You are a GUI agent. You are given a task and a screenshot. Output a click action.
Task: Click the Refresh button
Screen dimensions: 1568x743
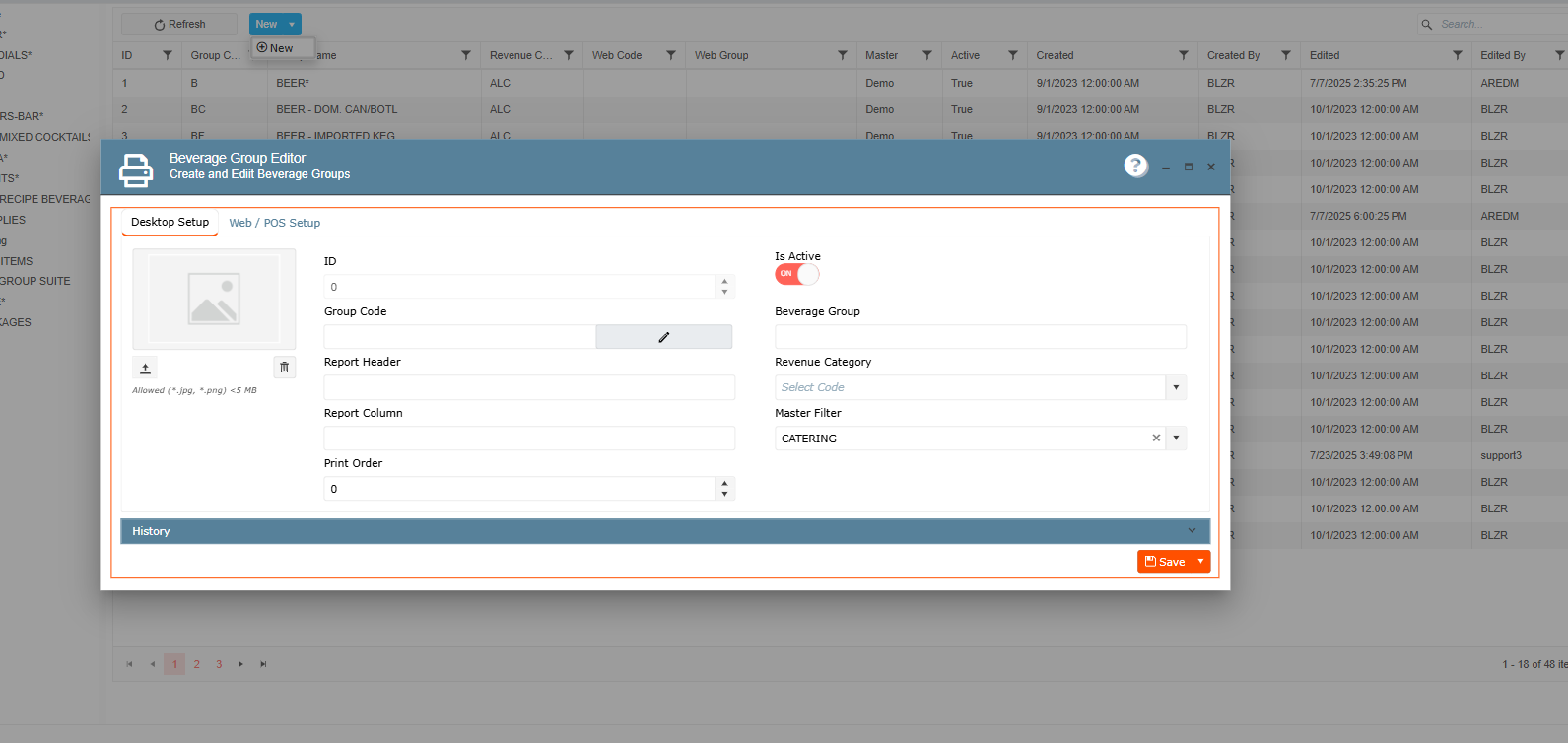coord(179,24)
